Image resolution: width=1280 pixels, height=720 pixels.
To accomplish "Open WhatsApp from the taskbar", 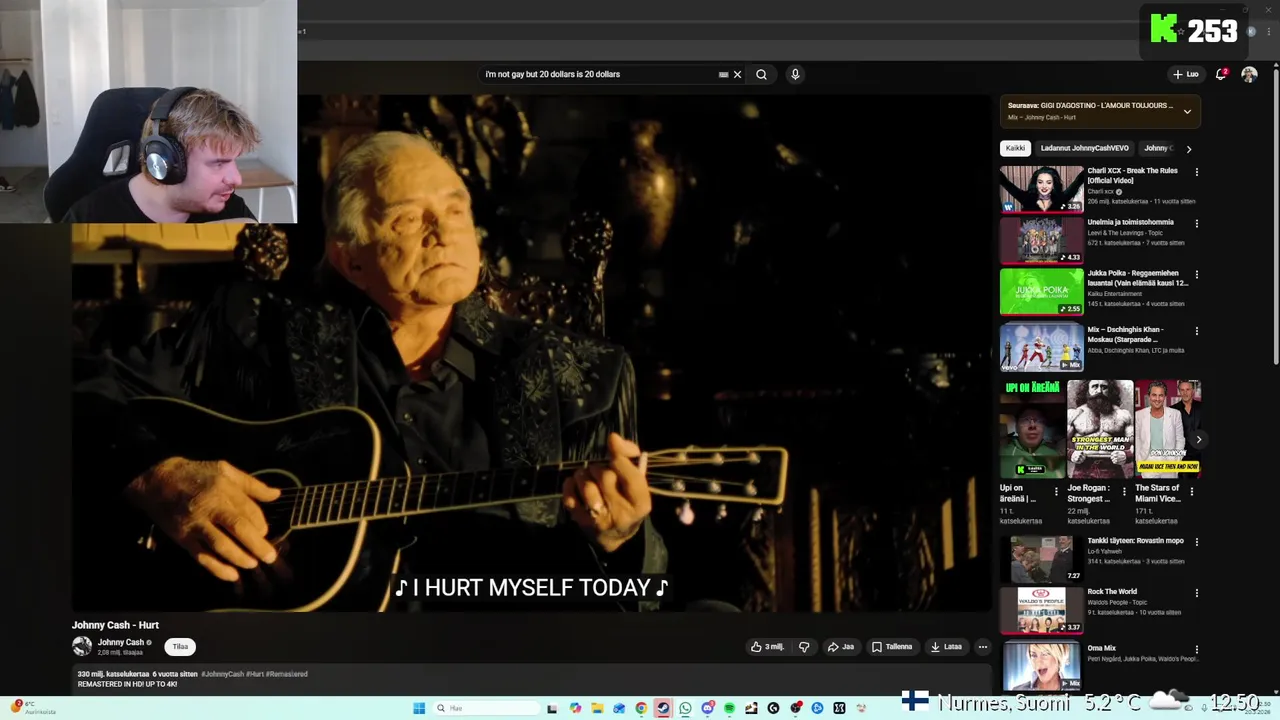I will [685, 708].
